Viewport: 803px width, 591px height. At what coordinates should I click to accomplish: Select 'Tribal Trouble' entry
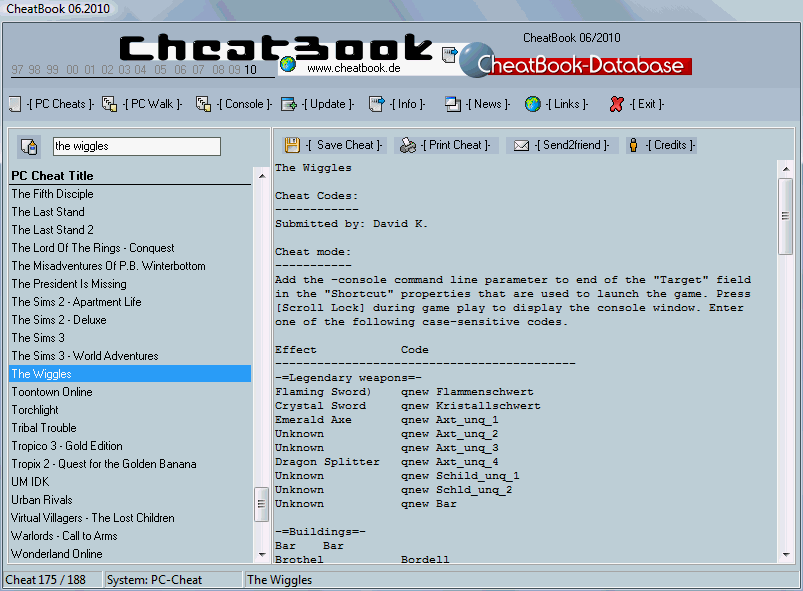point(44,428)
